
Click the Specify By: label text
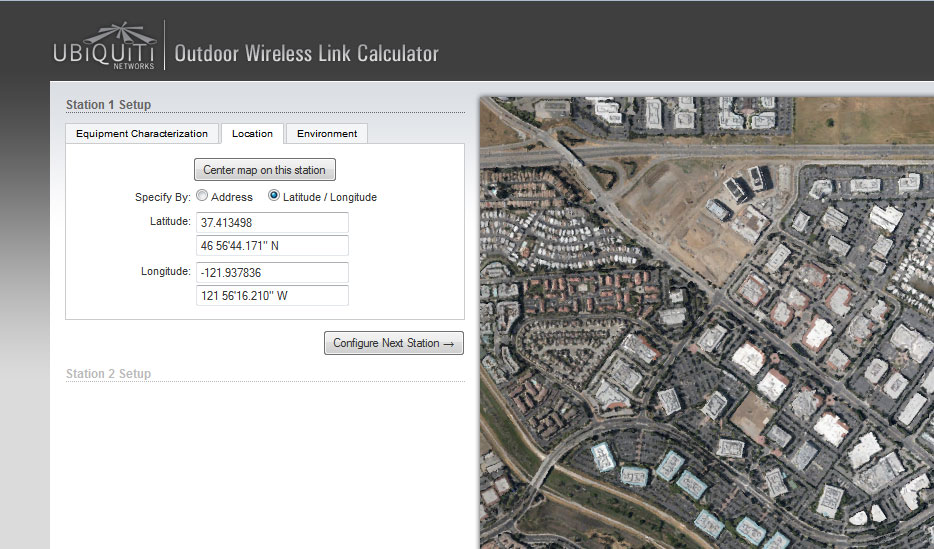click(162, 197)
